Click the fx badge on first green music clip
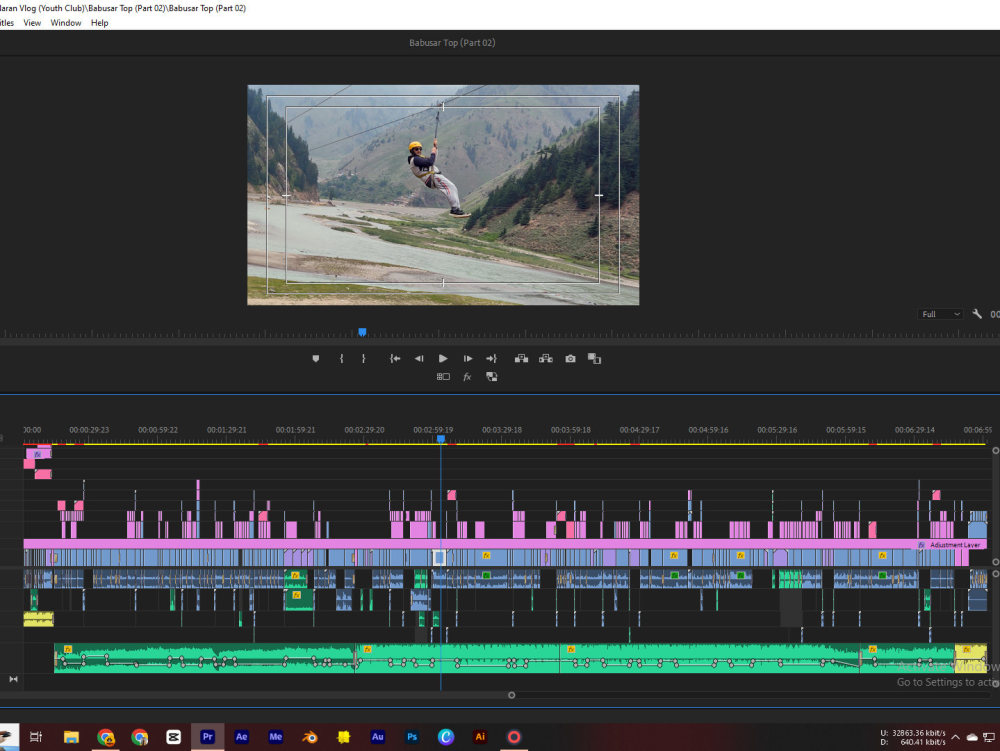 tap(68, 650)
